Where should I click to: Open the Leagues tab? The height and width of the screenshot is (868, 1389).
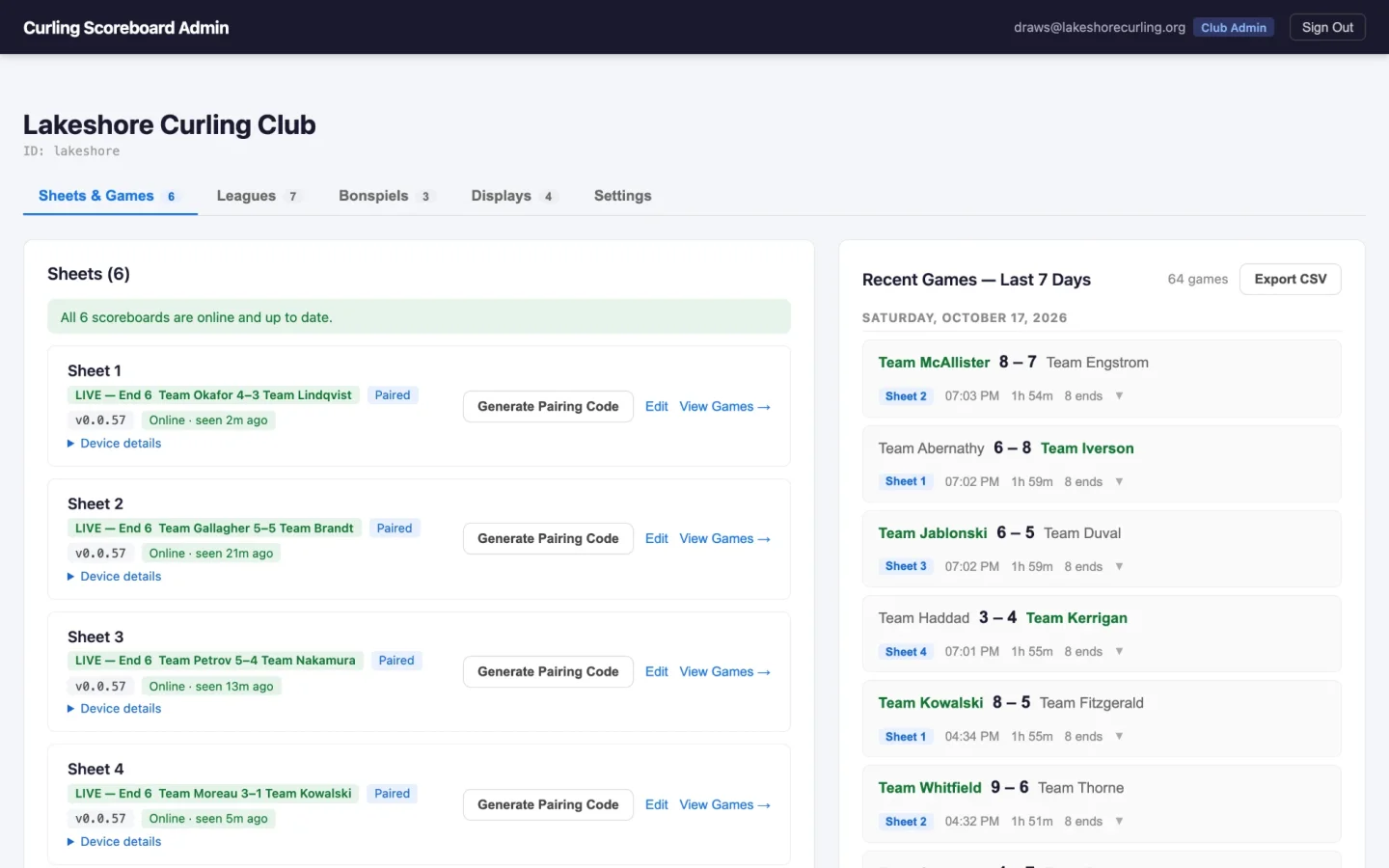pyautogui.click(x=259, y=196)
